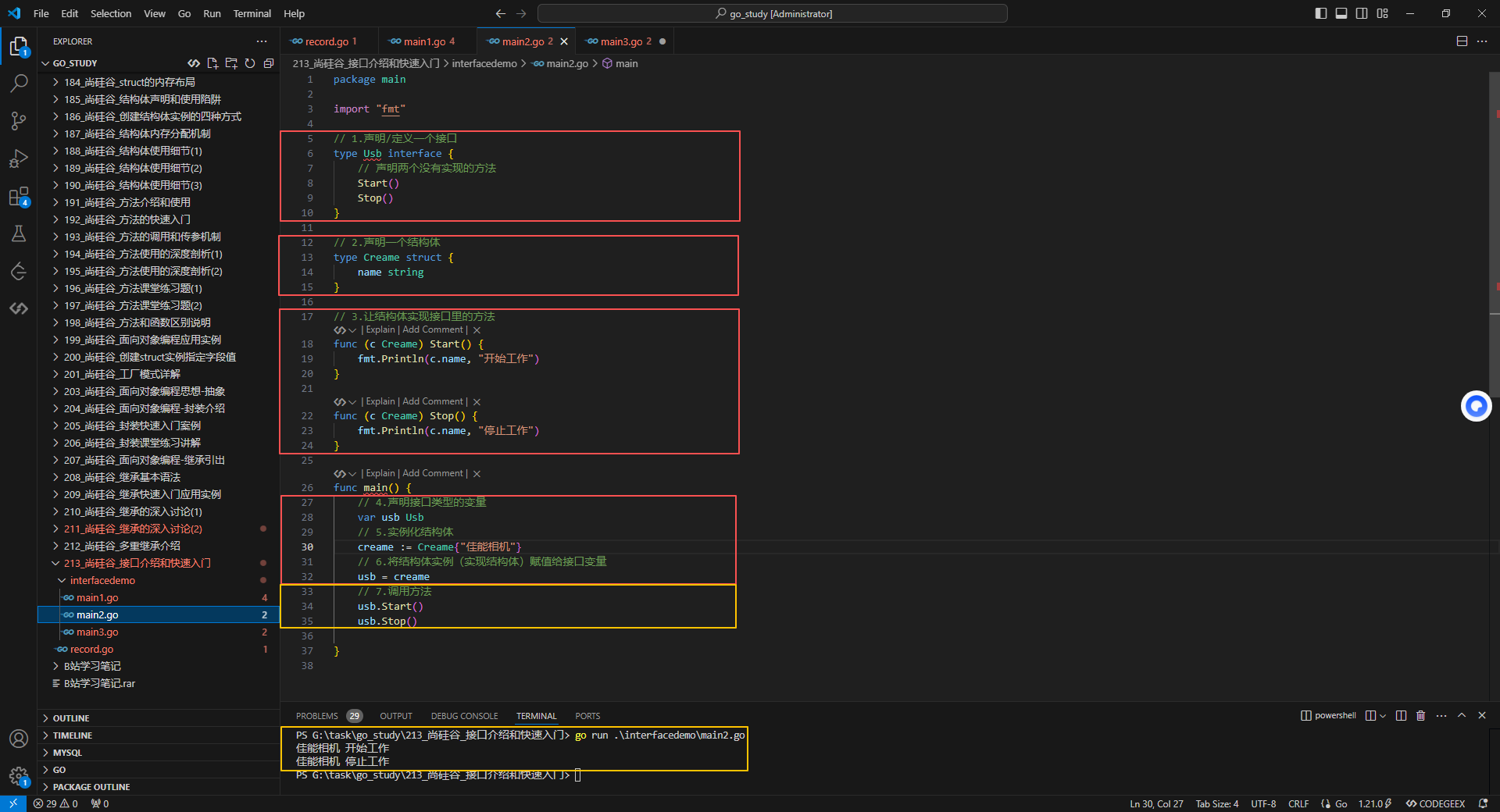This screenshot has height=812, width=1500.
Task: Show errors and warnings count in status bar
Action: pyautogui.click(x=55, y=803)
